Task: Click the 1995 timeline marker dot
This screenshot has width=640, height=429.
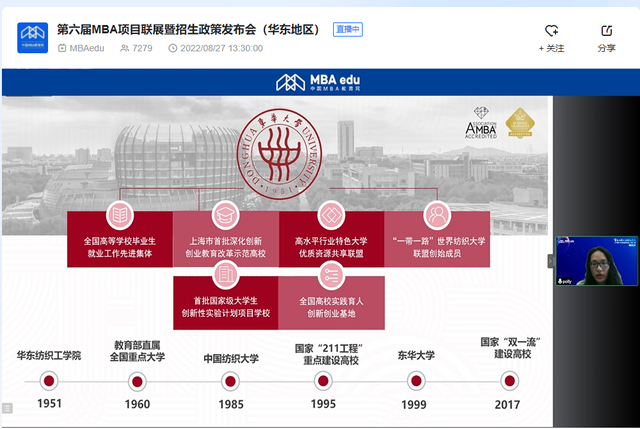Action: point(323,381)
